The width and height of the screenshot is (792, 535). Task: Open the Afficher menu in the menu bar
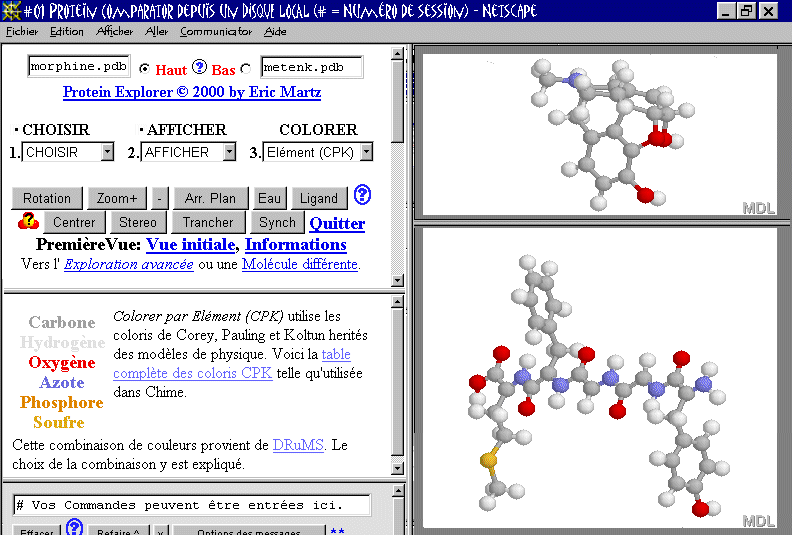(115, 31)
